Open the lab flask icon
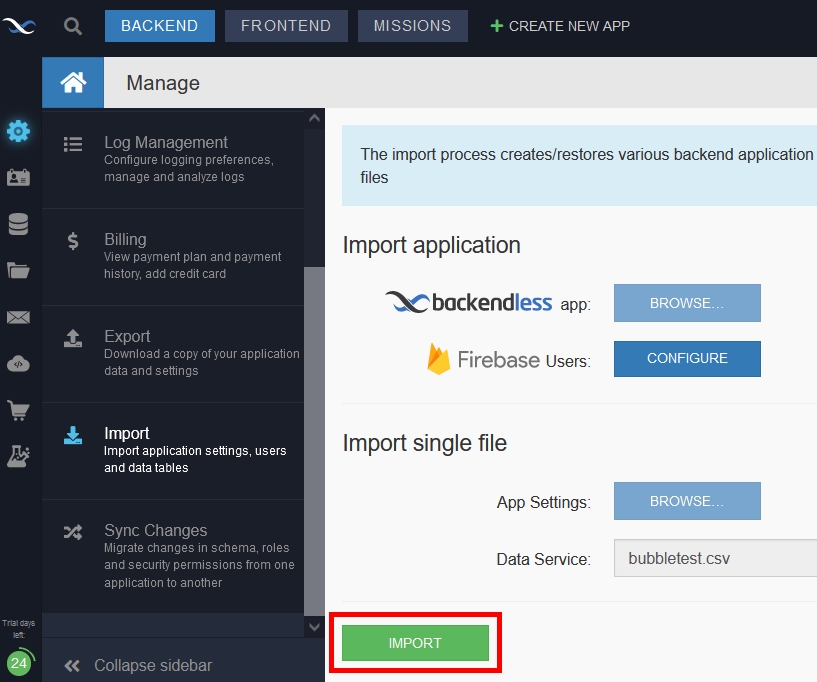The height and width of the screenshot is (682, 817). [x=18, y=456]
